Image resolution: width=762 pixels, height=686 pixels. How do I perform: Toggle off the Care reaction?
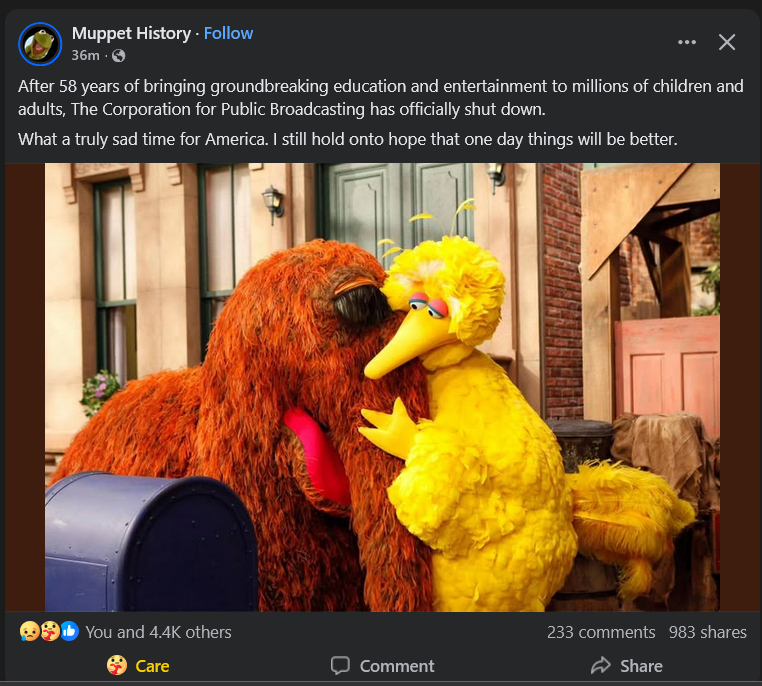pyautogui.click(x=138, y=666)
